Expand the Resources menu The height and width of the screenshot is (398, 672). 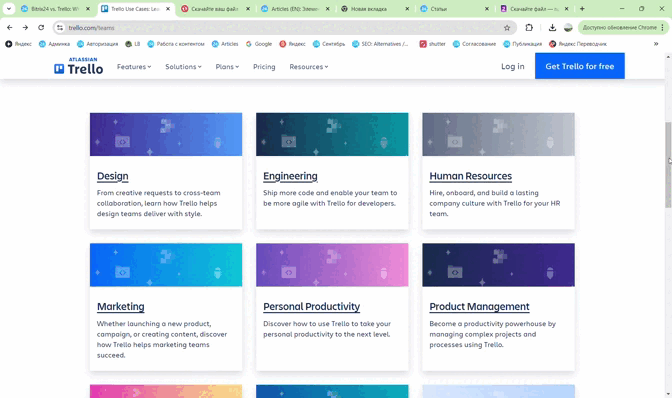(309, 67)
